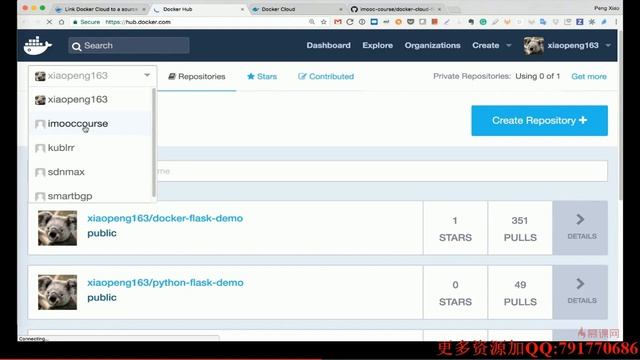Click the dropdown list scrollbar
640x360 pixels.
coord(154,142)
